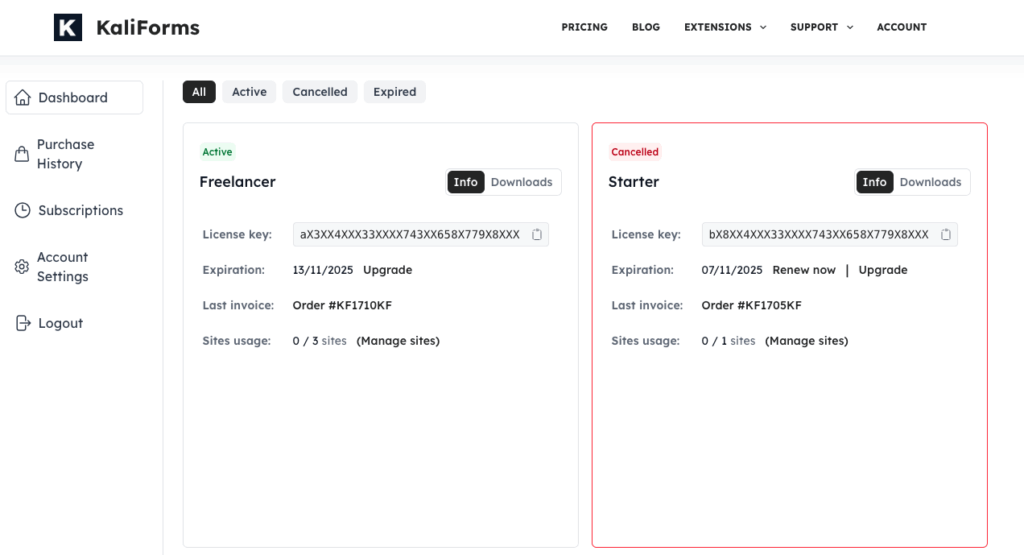The height and width of the screenshot is (555, 1024).
Task: Filter licenses by Cancelled
Action: tap(320, 92)
